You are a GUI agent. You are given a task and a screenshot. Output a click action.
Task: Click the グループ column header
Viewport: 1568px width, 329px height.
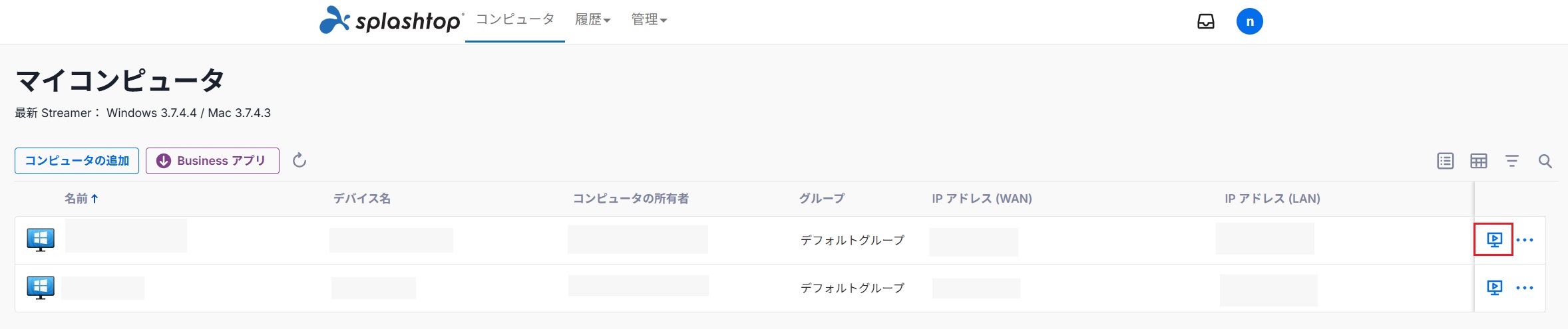[821, 198]
